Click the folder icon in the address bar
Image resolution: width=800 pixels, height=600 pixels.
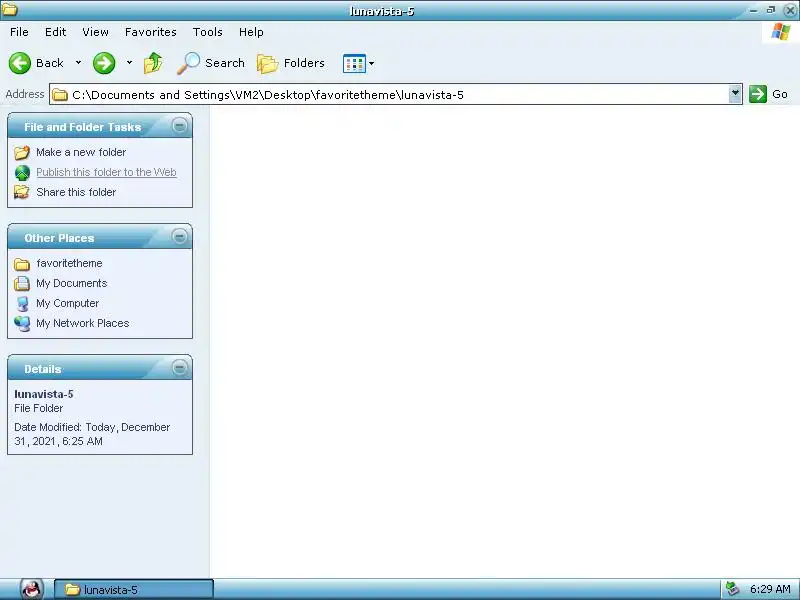pyautogui.click(x=60, y=95)
